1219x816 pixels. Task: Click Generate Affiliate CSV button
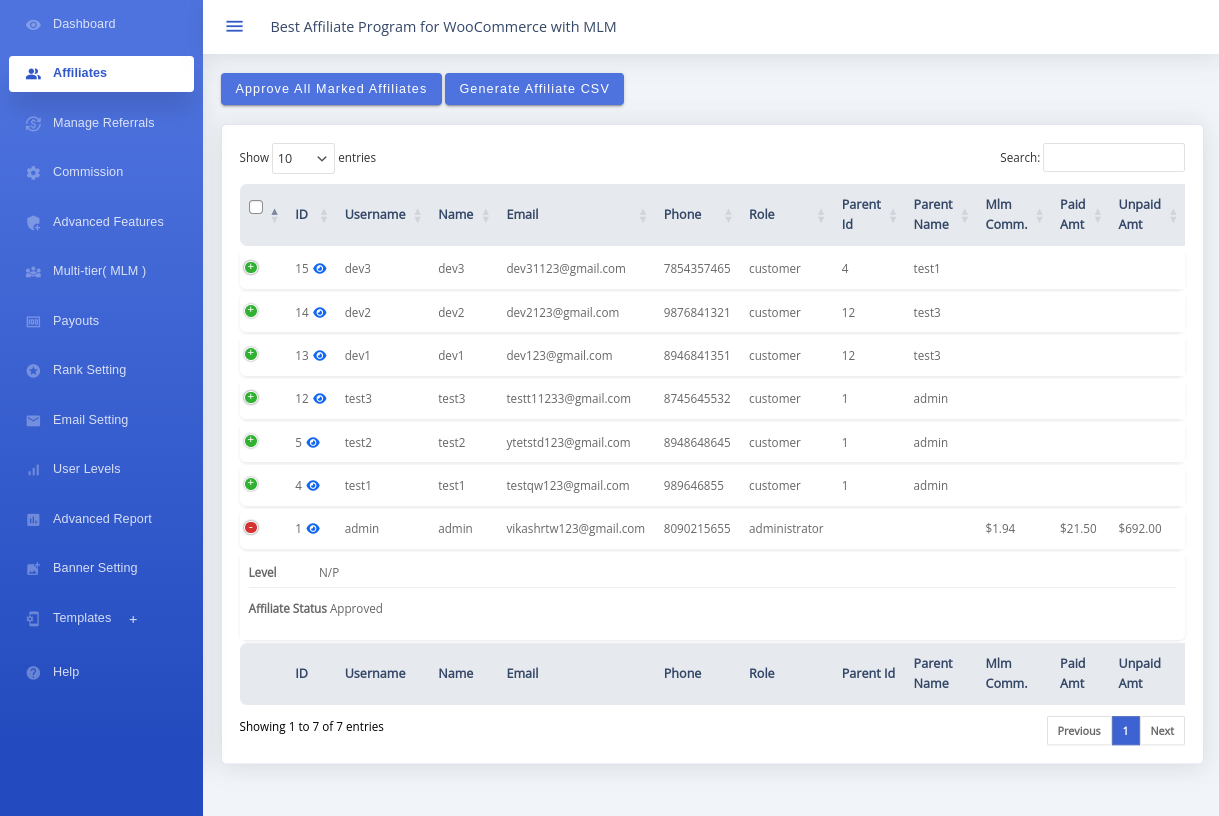(534, 89)
